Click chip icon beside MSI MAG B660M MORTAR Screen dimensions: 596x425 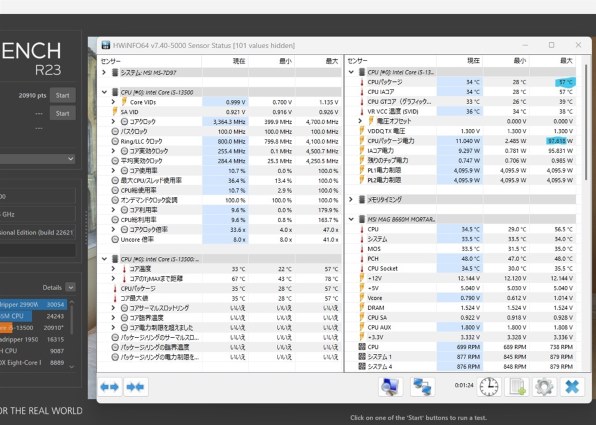362,219
